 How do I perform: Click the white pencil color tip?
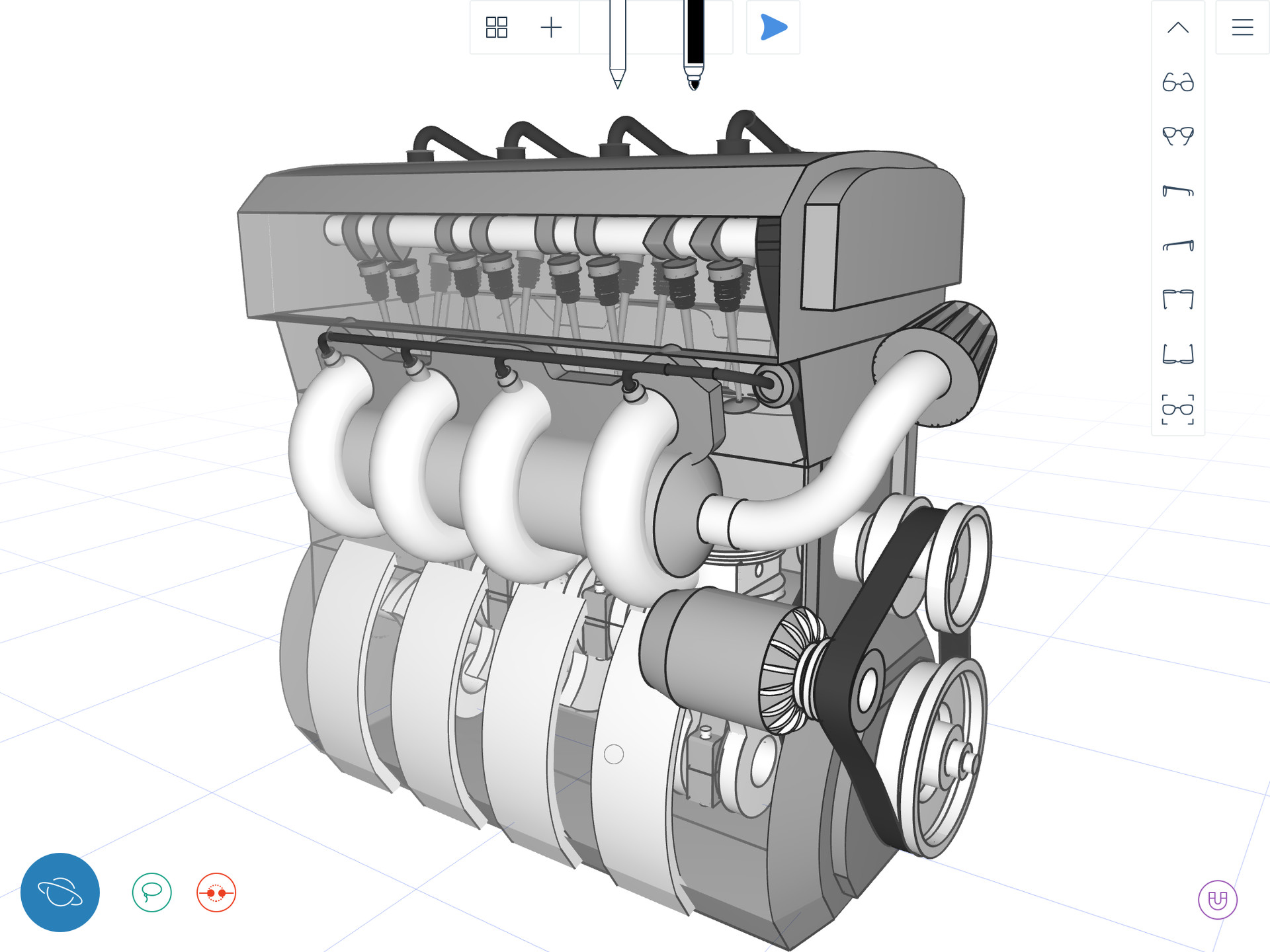click(618, 79)
